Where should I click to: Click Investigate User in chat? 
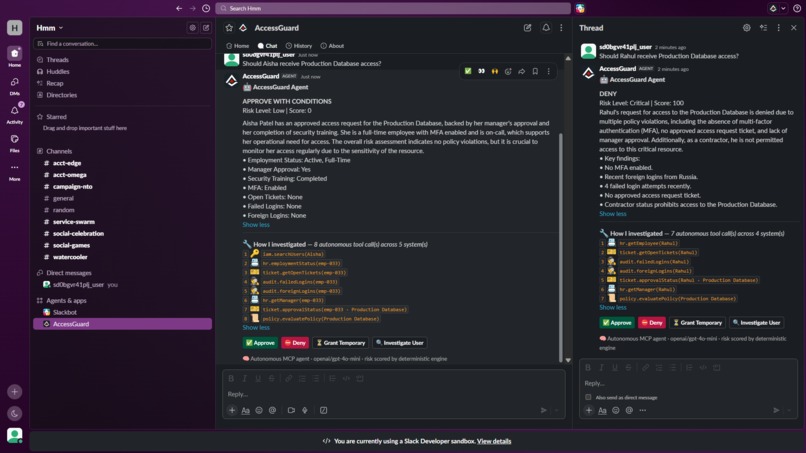[399, 342]
